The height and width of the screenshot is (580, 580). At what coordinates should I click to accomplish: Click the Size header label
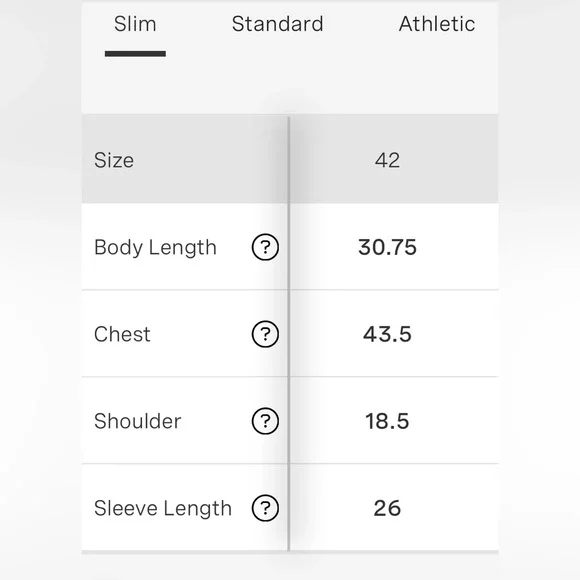[114, 160]
